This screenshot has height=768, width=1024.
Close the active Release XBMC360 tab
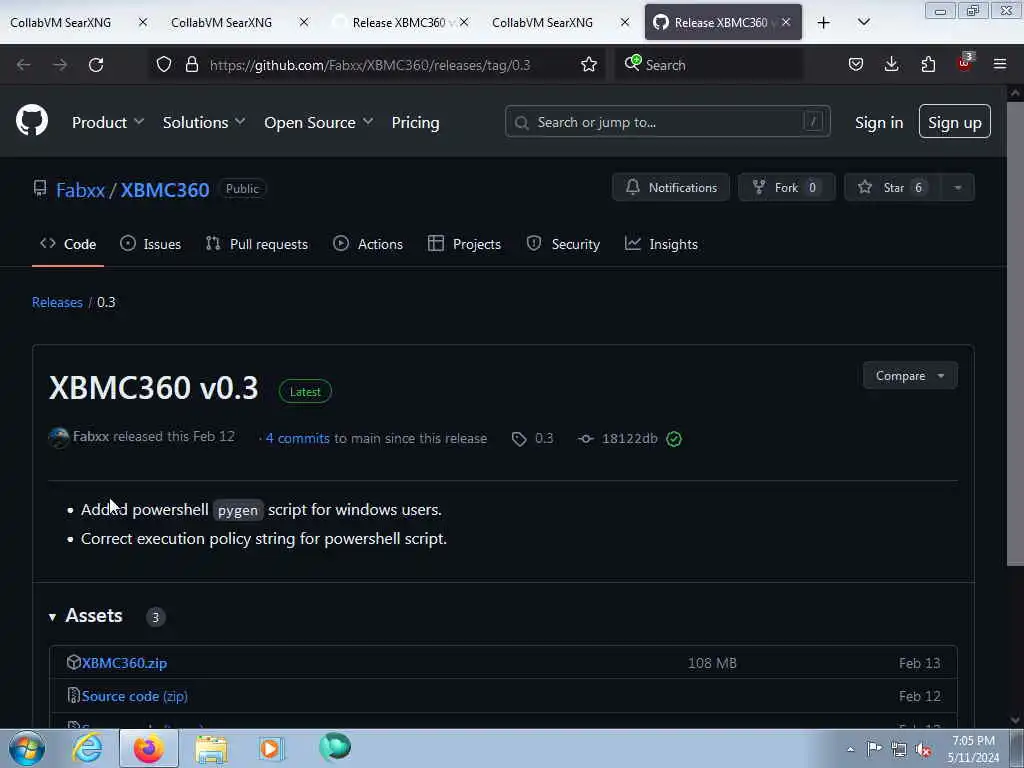click(786, 22)
